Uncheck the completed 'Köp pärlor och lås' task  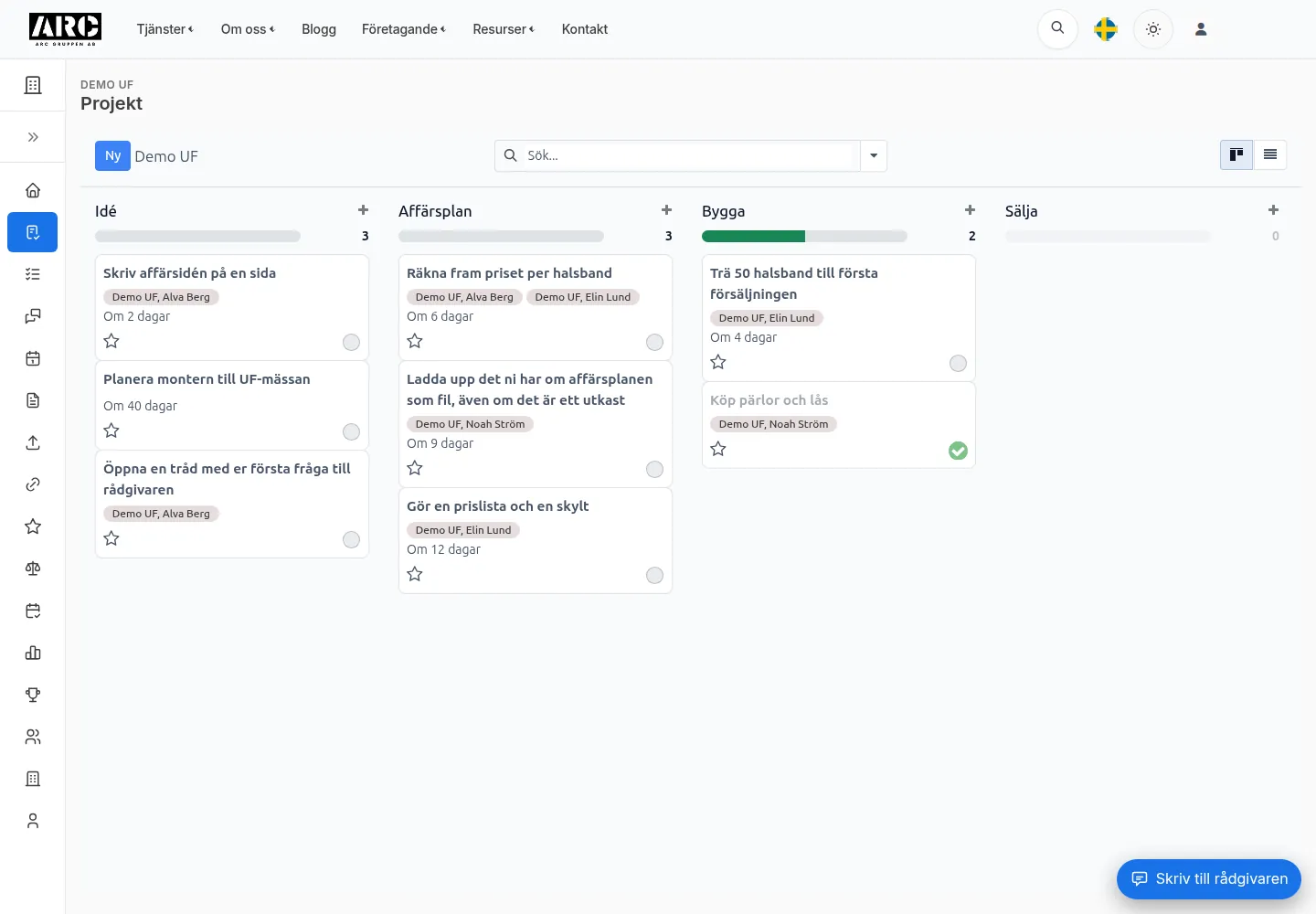(958, 451)
